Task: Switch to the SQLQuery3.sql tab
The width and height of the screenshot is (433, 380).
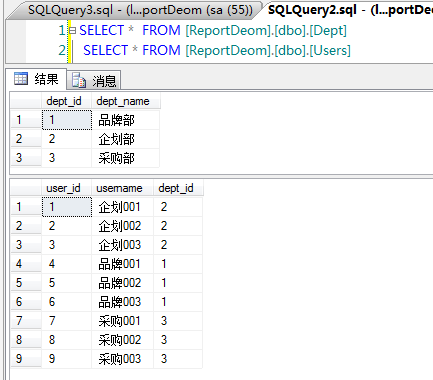Action: click(140, 10)
